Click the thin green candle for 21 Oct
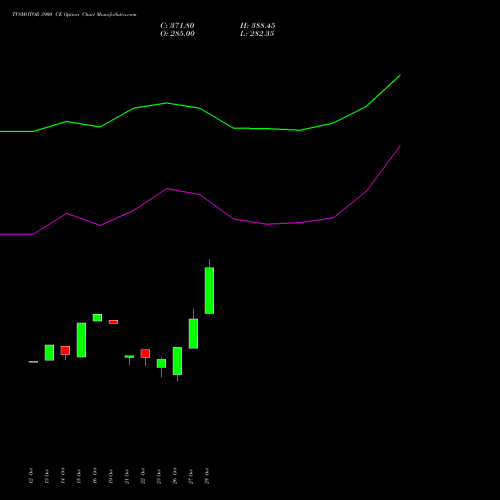500x500 pixels. point(129,356)
